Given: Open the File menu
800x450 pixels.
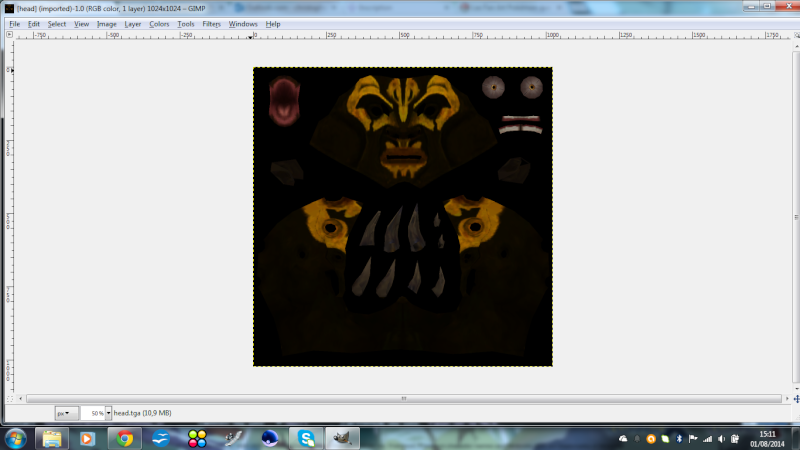Looking at the screenshot, I should click(14, 24).
